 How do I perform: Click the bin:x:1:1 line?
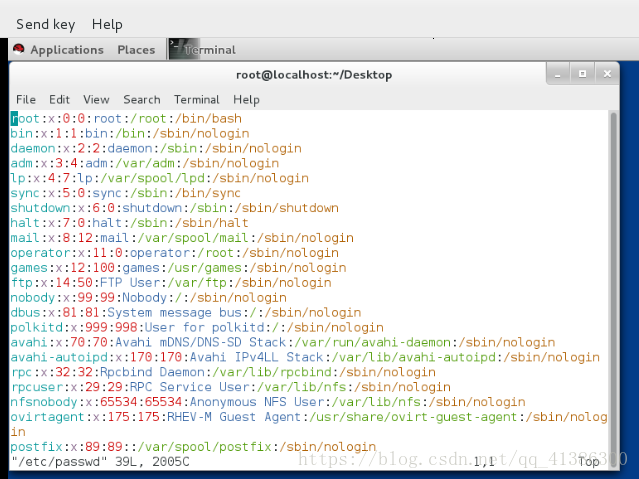click(x=130, y=133)
